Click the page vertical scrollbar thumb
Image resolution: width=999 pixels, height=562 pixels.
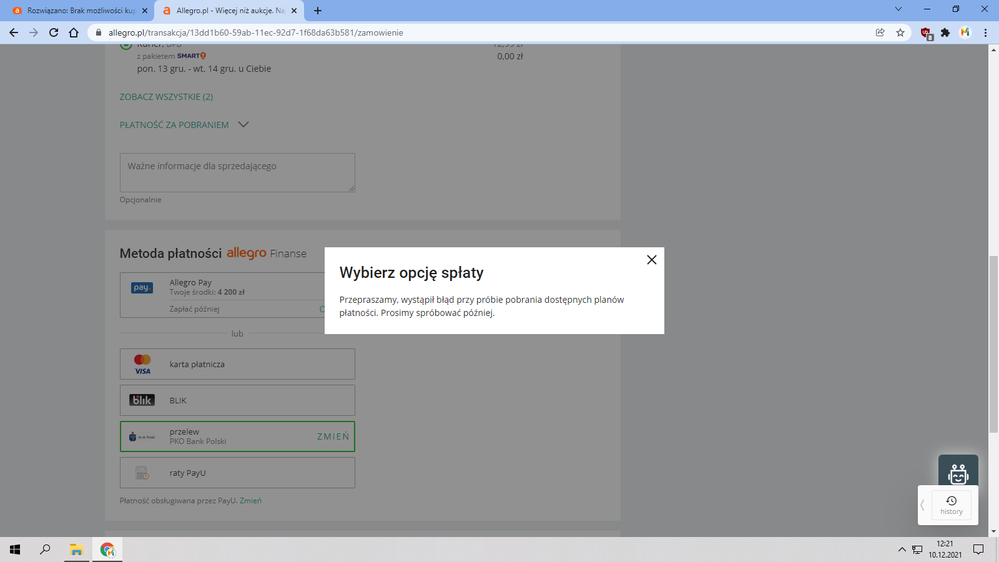click(x=993, y=344)
